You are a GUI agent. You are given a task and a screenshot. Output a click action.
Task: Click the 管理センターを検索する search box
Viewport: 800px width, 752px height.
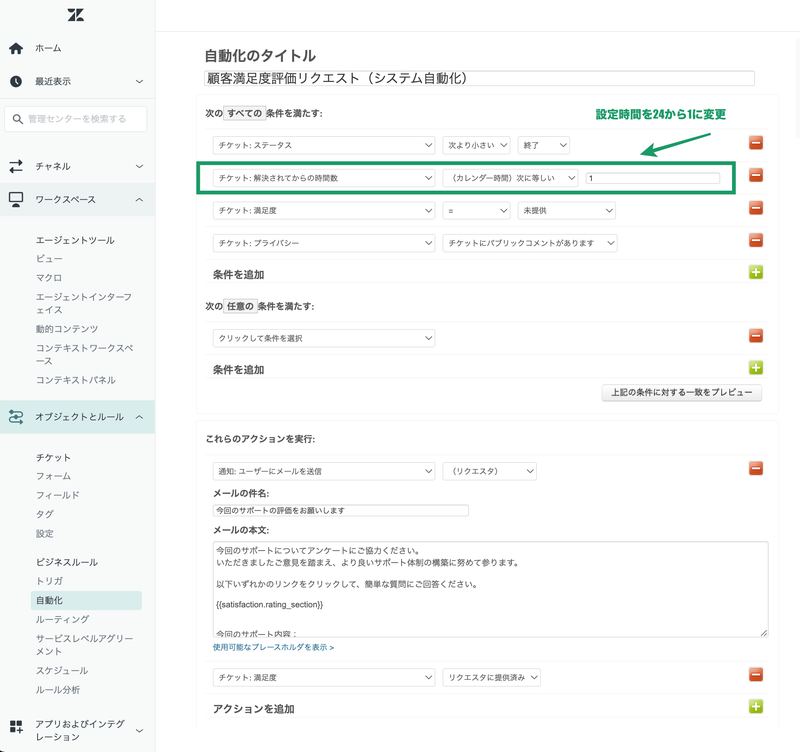click(78, 119)
